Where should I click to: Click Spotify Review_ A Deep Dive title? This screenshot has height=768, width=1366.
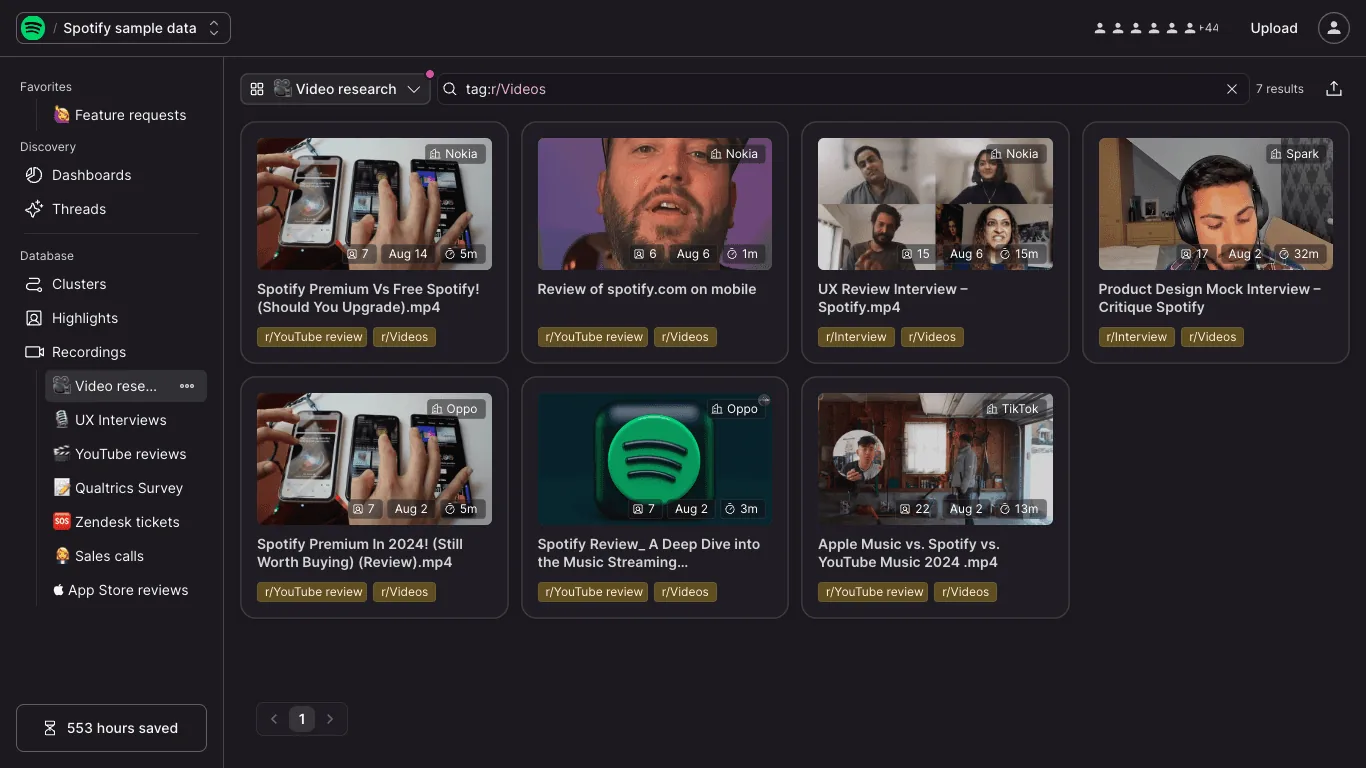[x=649, y=553]
